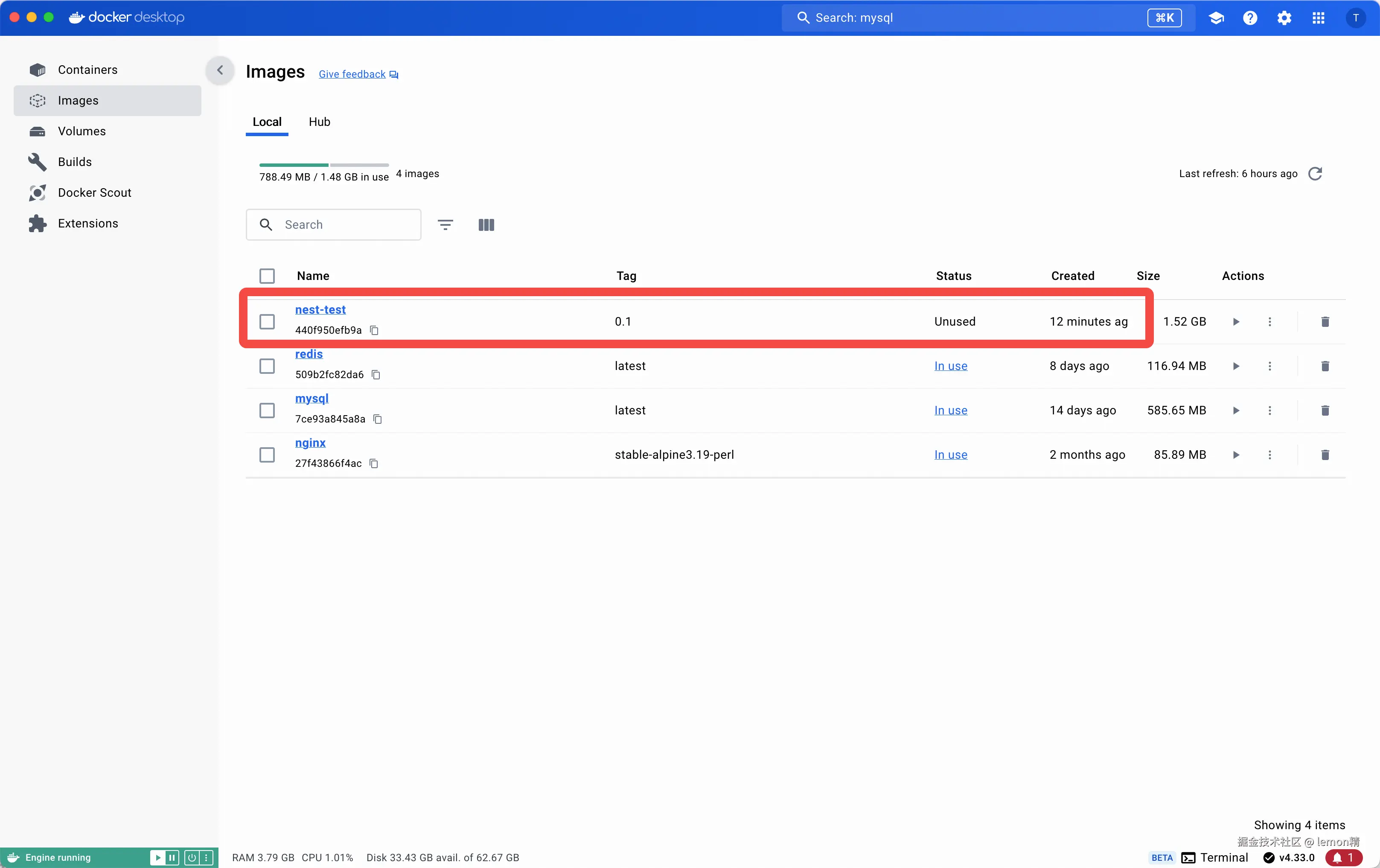Click the Name column header

tap(313, 276)
